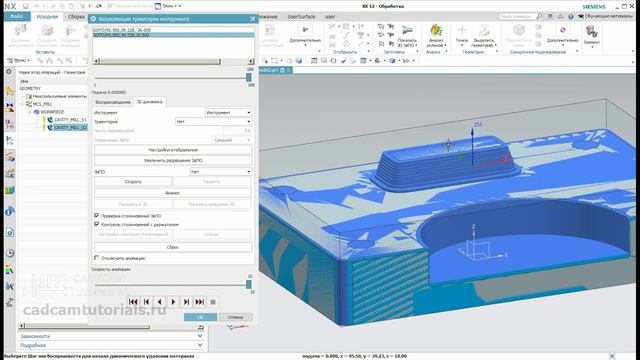Open the Файл menu
The width and height of the screenshot is (640, 360).
(x=17, y=16)
